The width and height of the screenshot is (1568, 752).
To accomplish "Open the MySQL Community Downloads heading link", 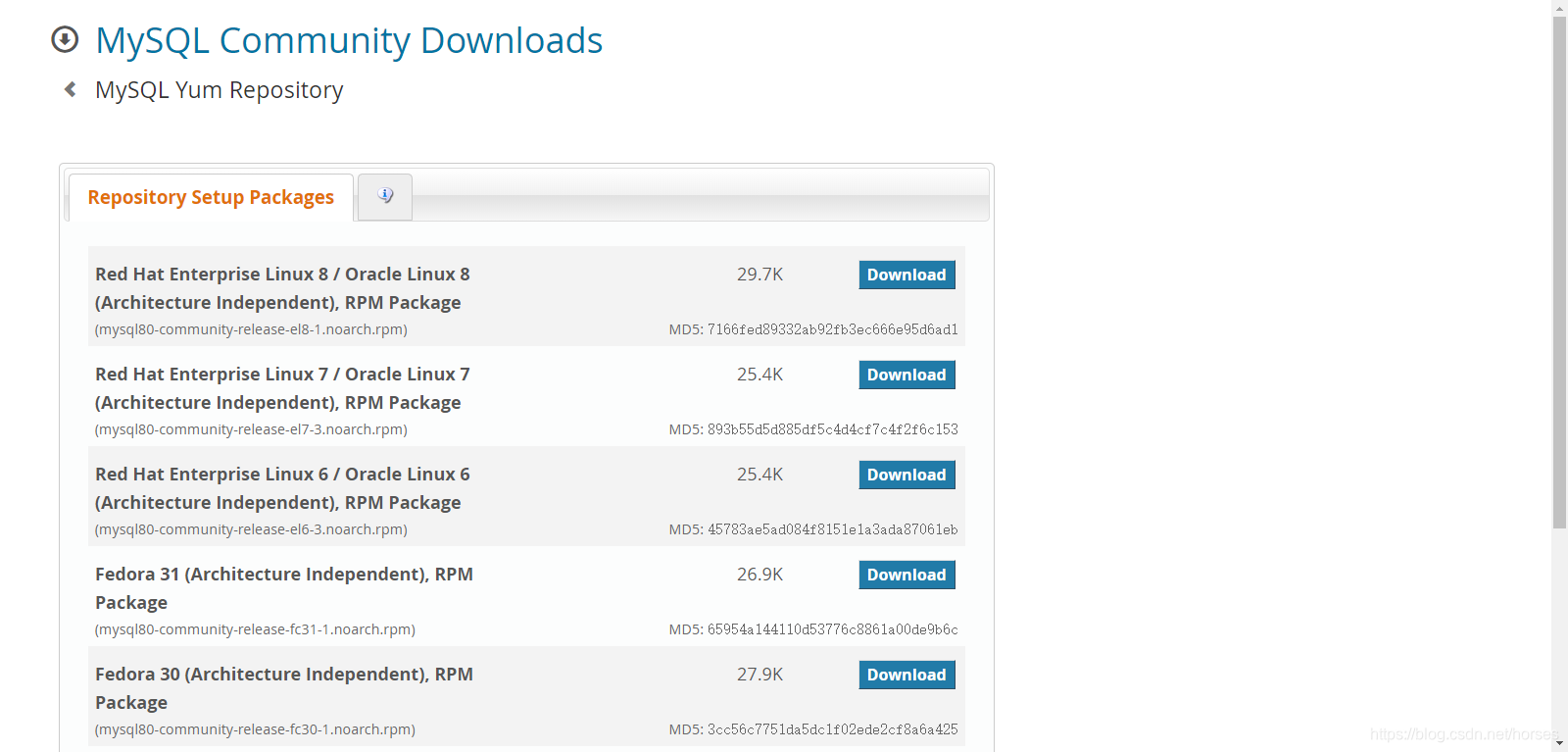I will (349, 40).
